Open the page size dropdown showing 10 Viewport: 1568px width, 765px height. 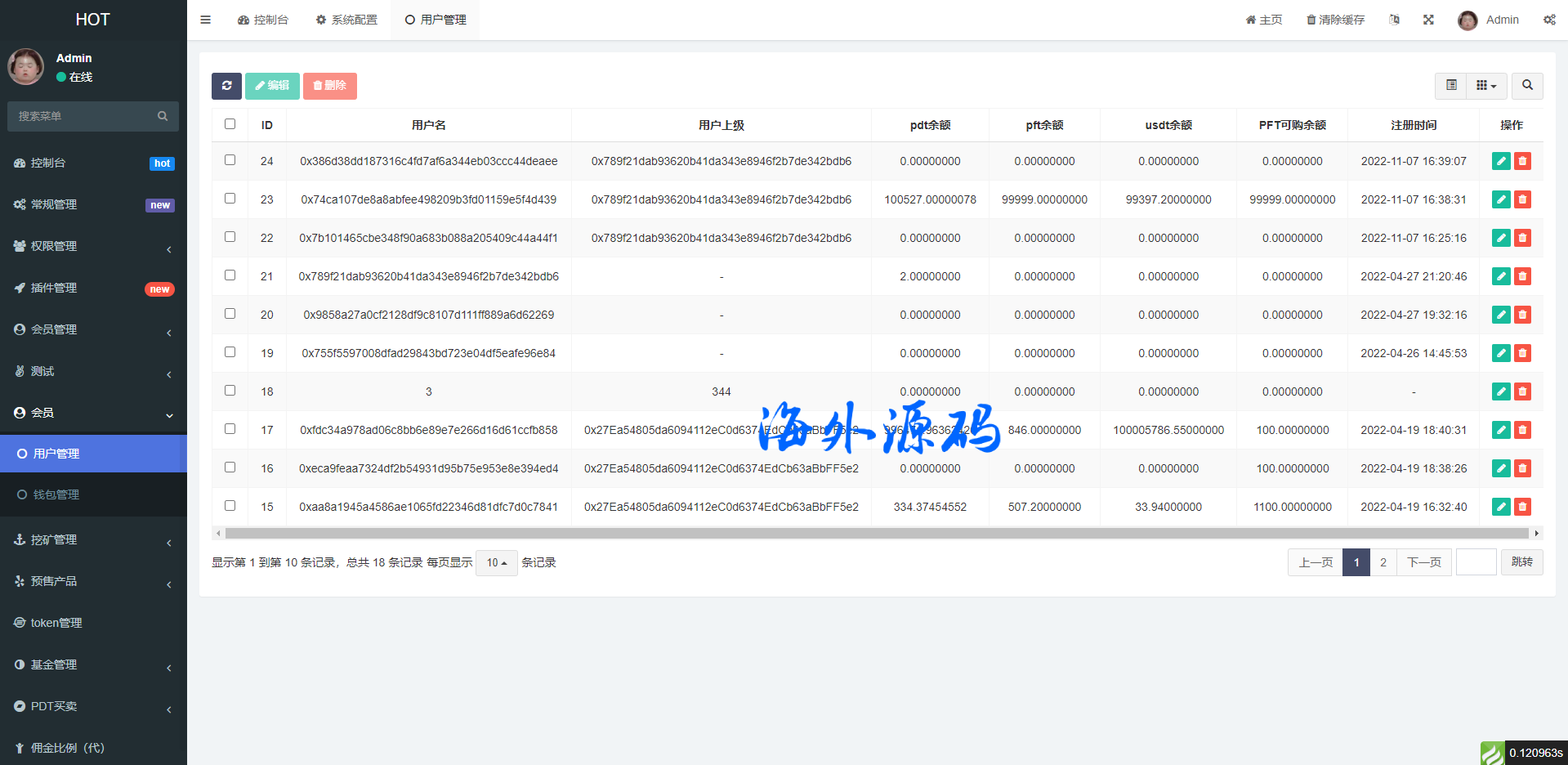coord(496,562)
